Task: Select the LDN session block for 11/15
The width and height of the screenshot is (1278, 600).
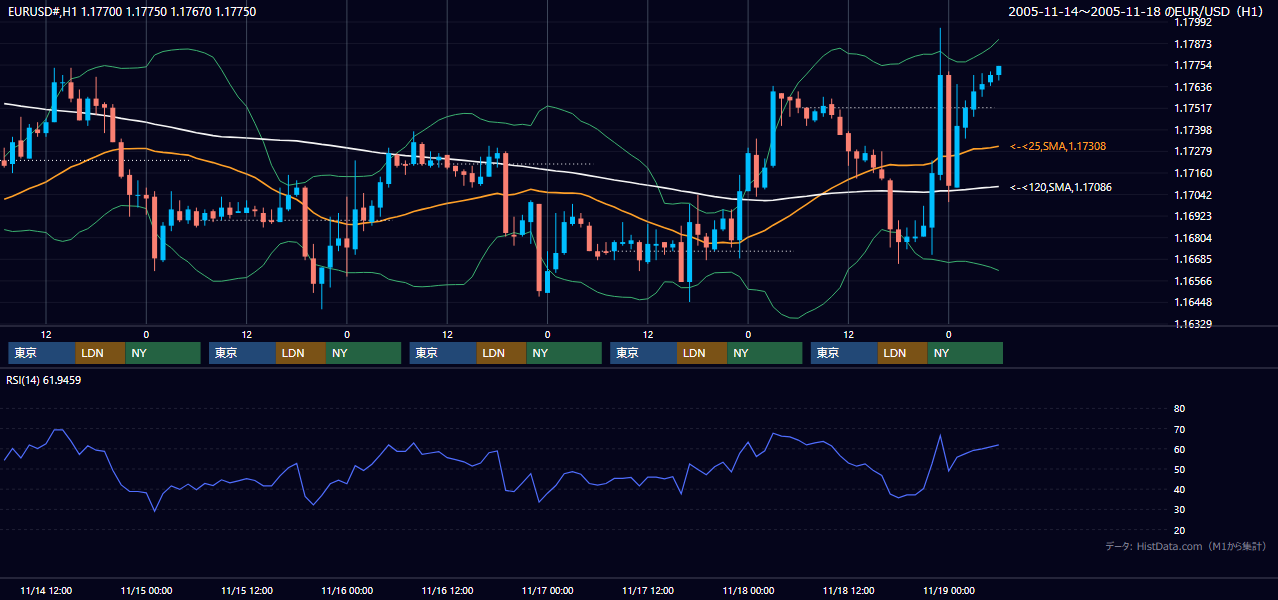Action: pyautogui.click(x=302, y=353)
